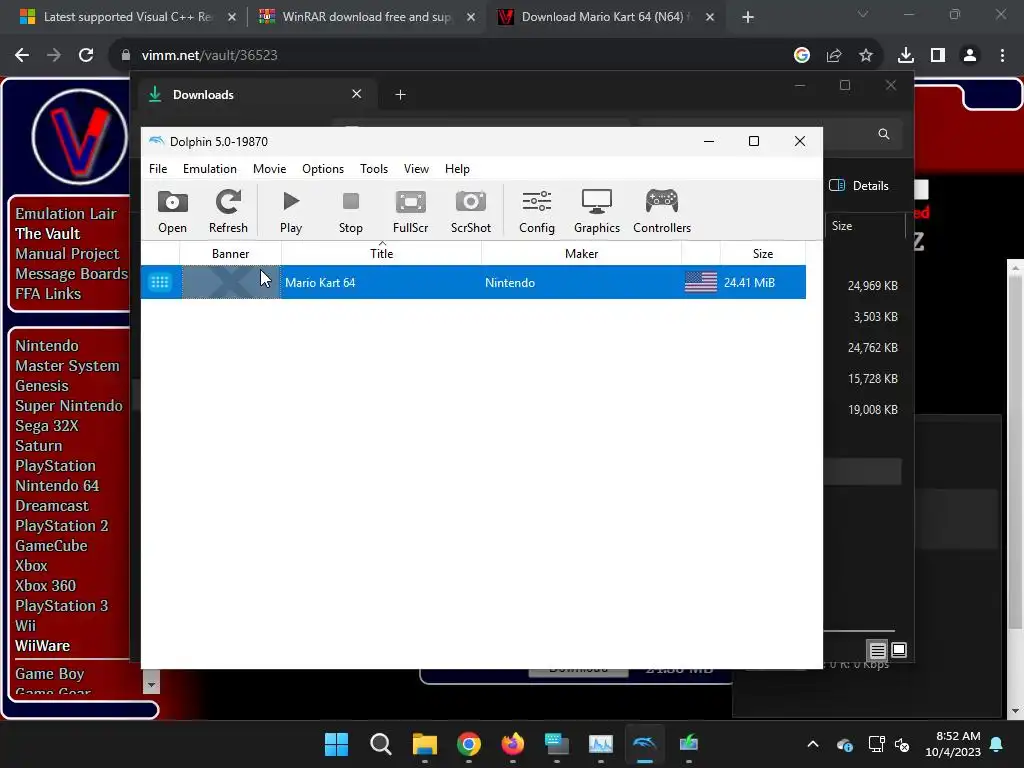Open the File menu
1024x768 pixels.
click(158, 168)
